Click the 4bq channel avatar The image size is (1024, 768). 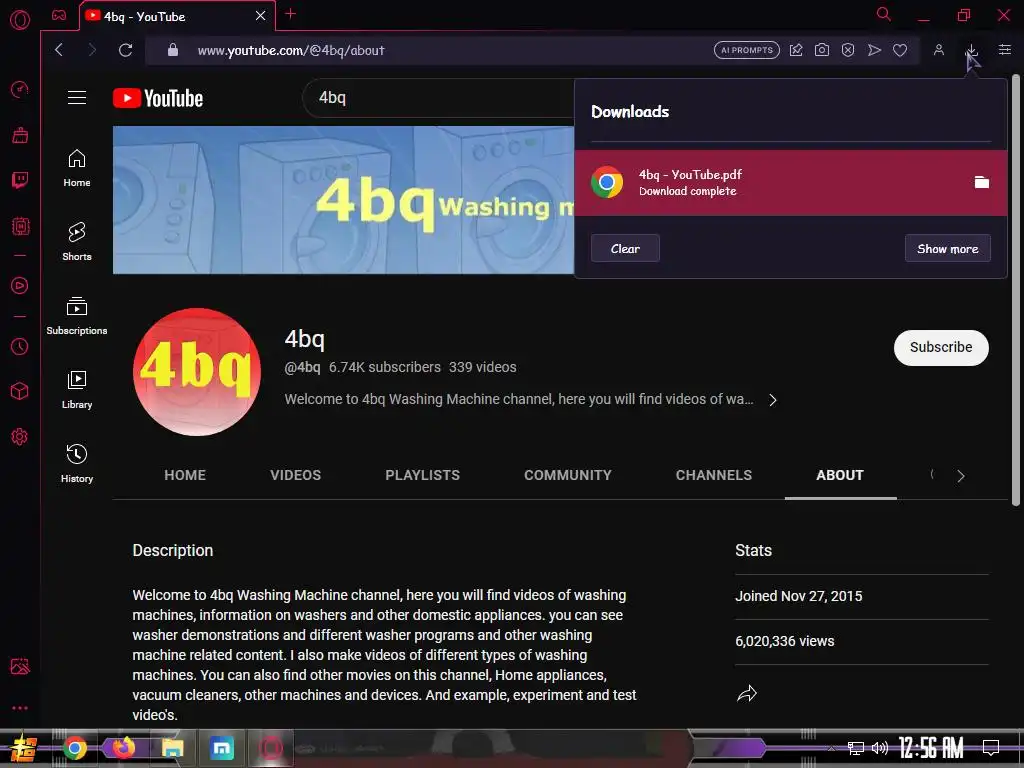[197, 372]
